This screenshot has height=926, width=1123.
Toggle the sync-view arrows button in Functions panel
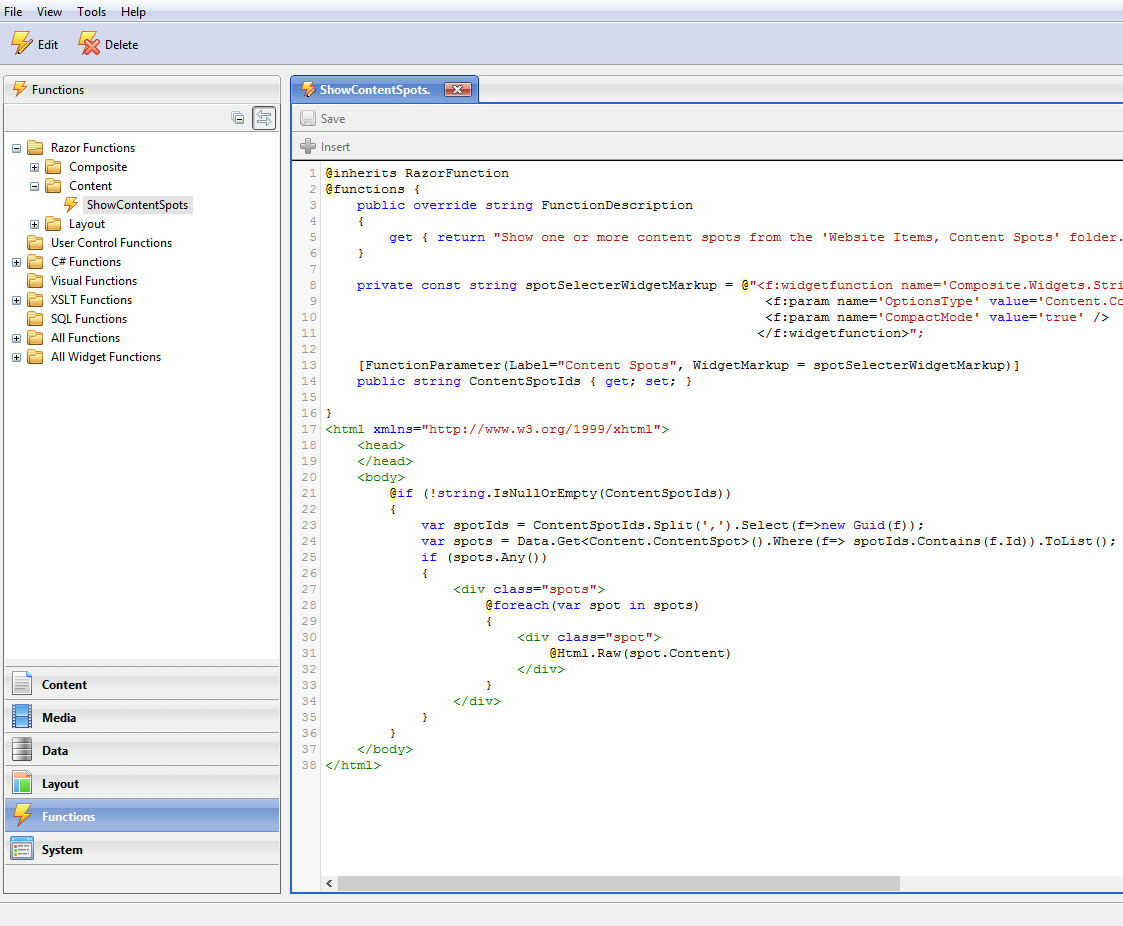click(263, 117)
